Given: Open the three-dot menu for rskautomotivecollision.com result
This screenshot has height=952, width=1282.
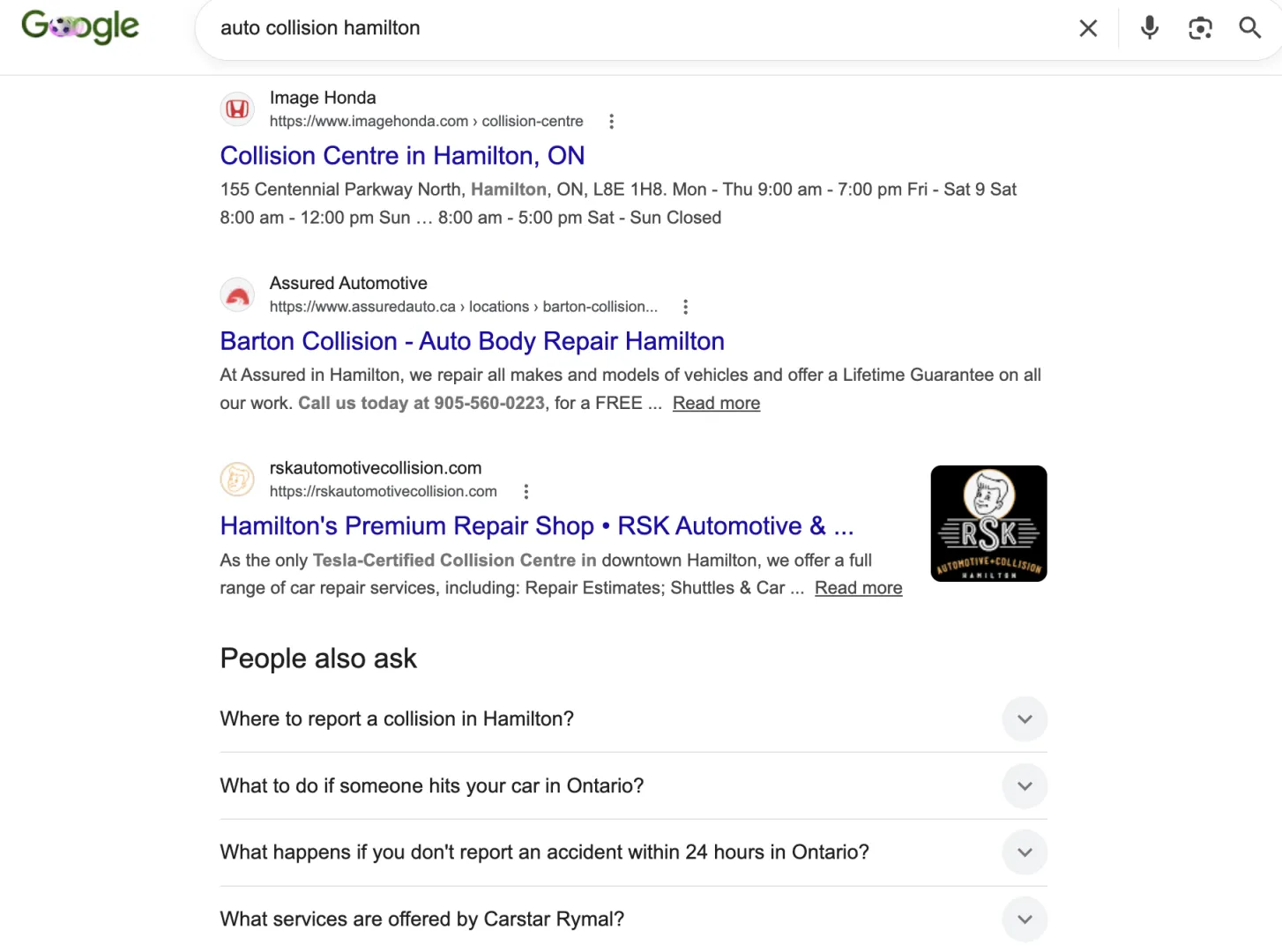Looking at the screenshot, I should tap(526, 492).
